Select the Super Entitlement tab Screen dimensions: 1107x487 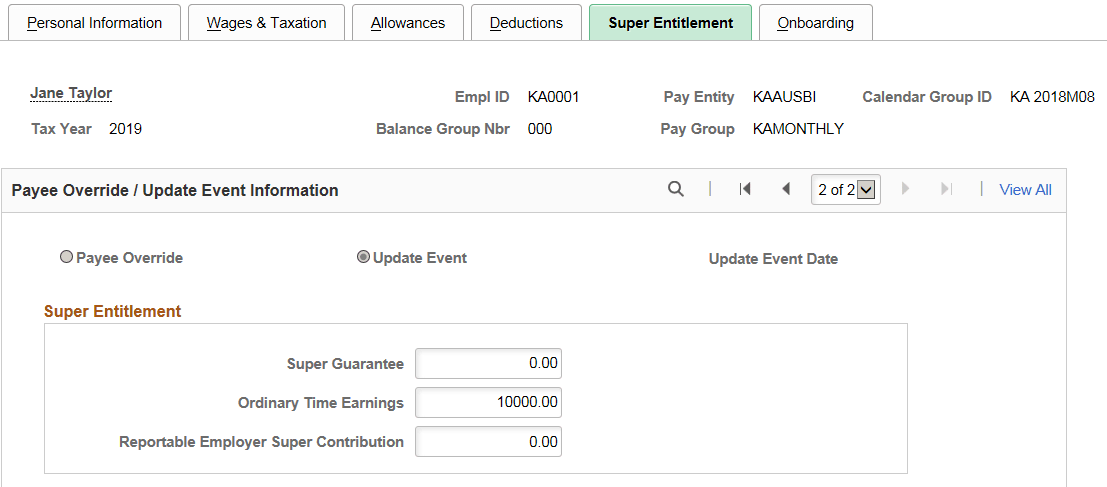(671, 23)
